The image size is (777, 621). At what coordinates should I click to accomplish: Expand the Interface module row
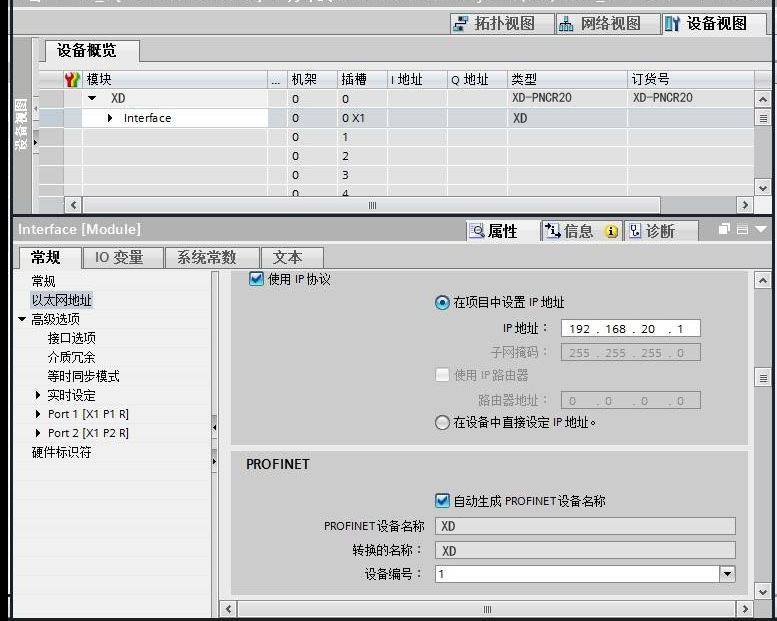pos(110,118)
